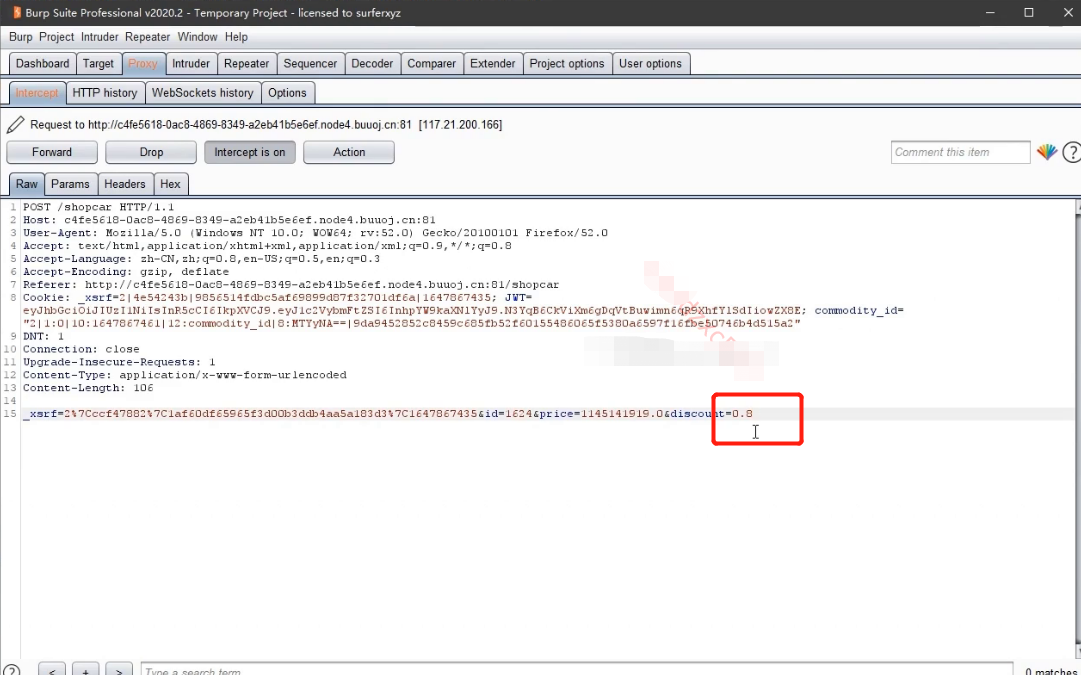Click the '+' search options button
Screen dimensions: 1081x675
[x=85, y=670]
